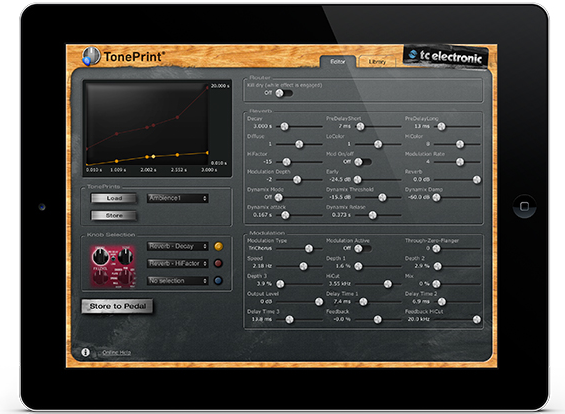This screenshot has width=565, height=414.
Task: Click the Delay Time 3 slider handle
Action: click(289, 320)
